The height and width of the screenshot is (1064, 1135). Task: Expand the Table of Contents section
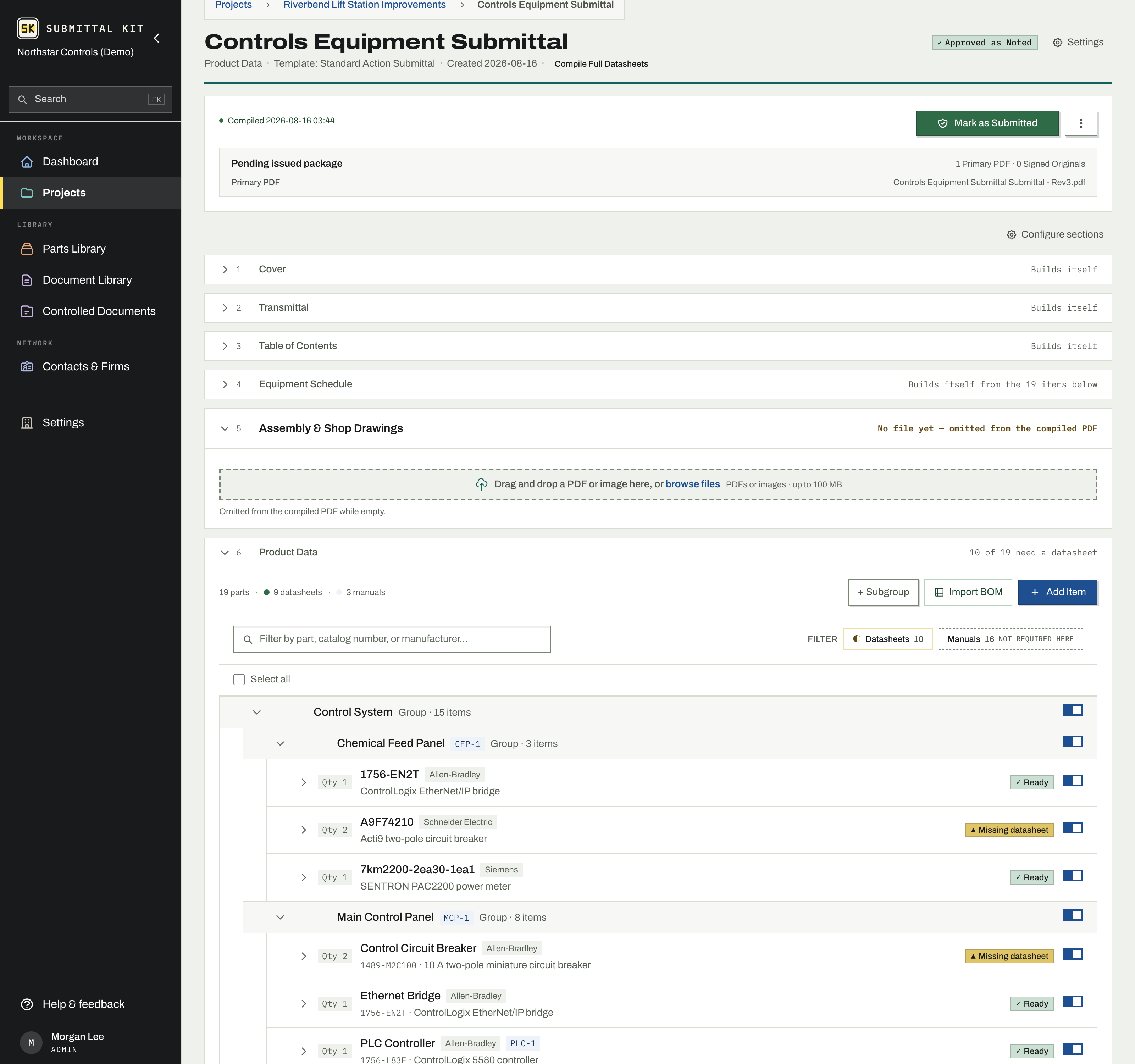225,346
